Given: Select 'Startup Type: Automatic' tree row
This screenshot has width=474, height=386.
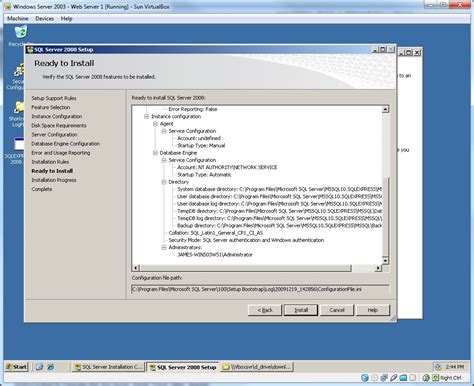Looking at the screenshot, I should tap(204, 175).
